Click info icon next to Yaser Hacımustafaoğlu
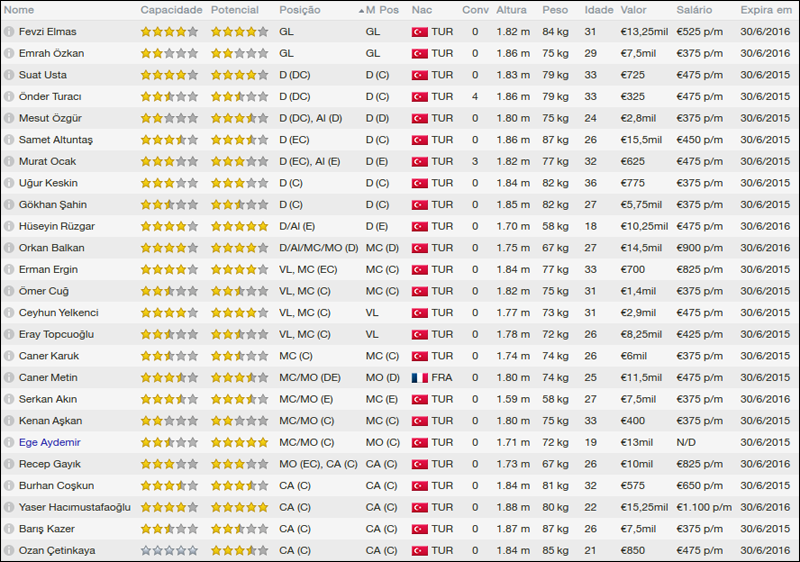 [x=8, y=508]
